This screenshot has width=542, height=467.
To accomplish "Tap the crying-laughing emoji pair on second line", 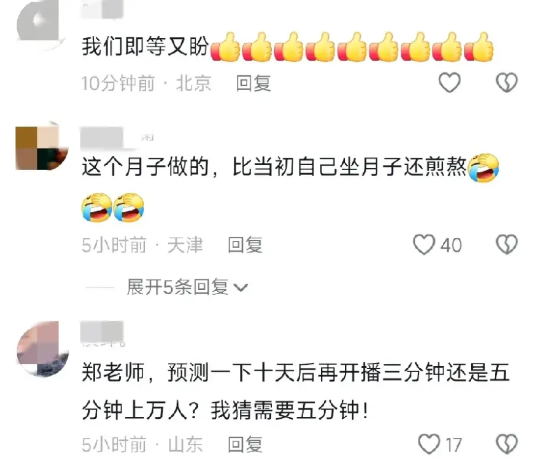I will click(113, 207).
